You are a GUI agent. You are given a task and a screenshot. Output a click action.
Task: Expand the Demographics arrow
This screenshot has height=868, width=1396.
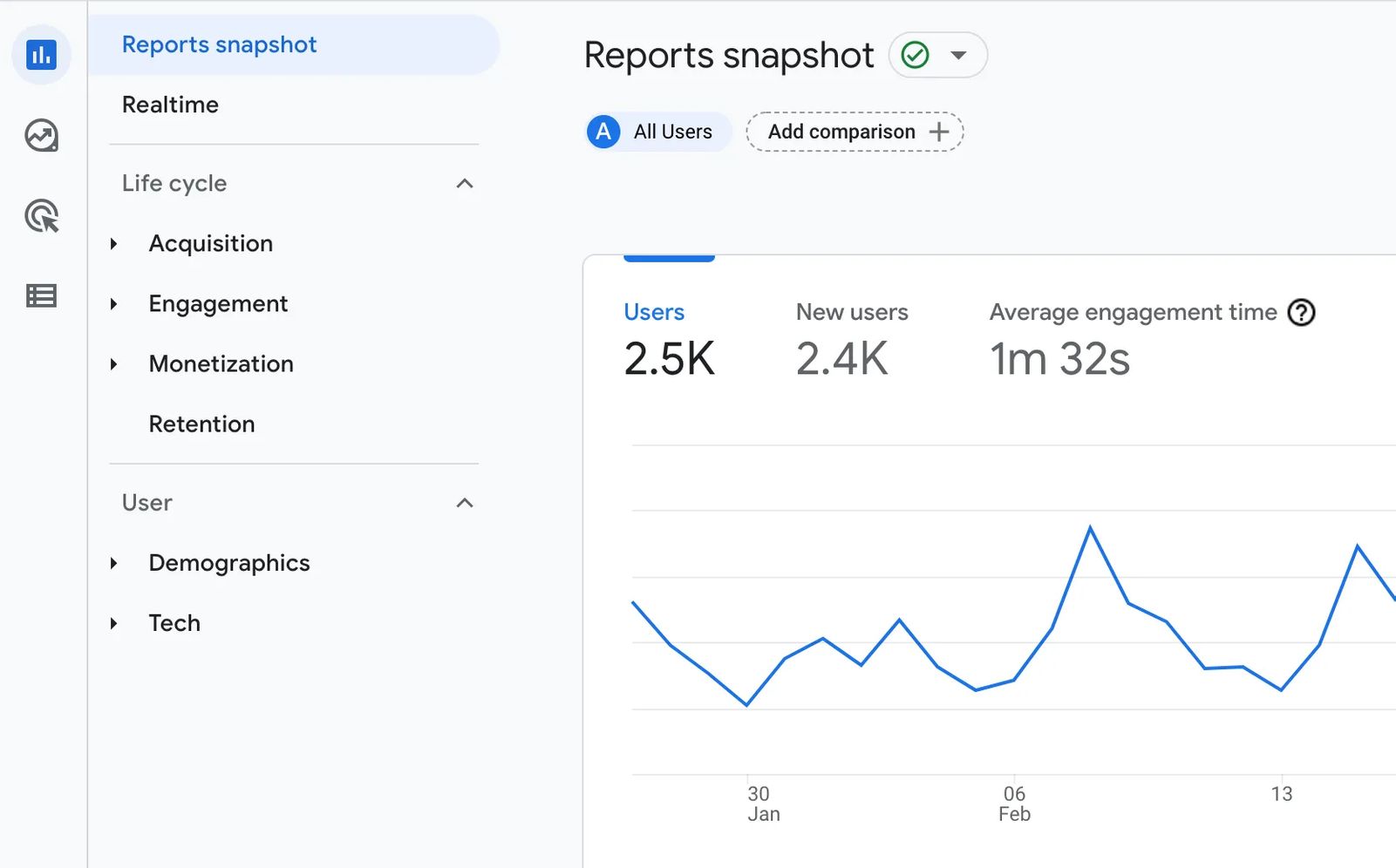pos(114,563)
